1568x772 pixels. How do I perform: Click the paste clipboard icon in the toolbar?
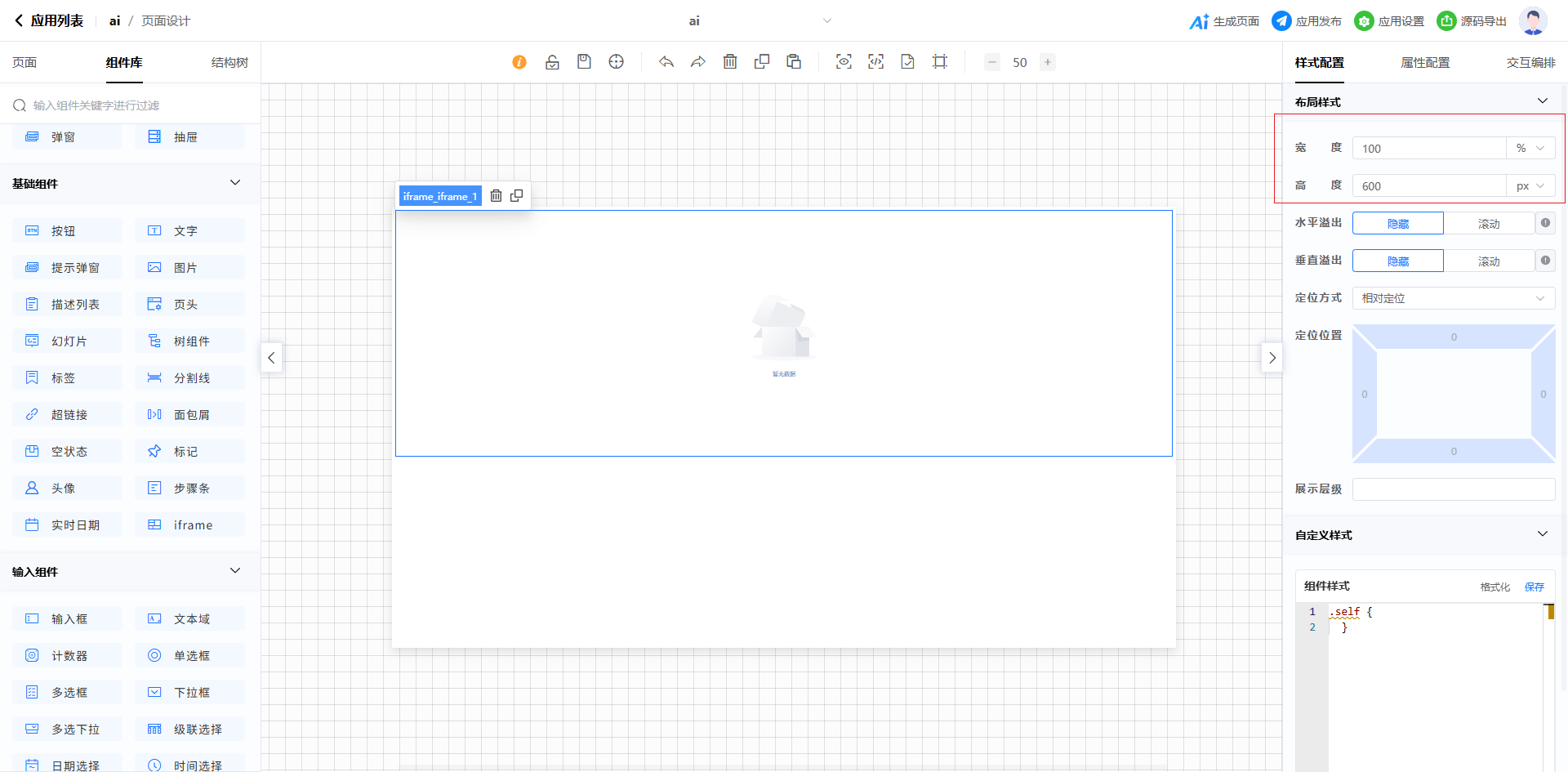pos(794,62)
